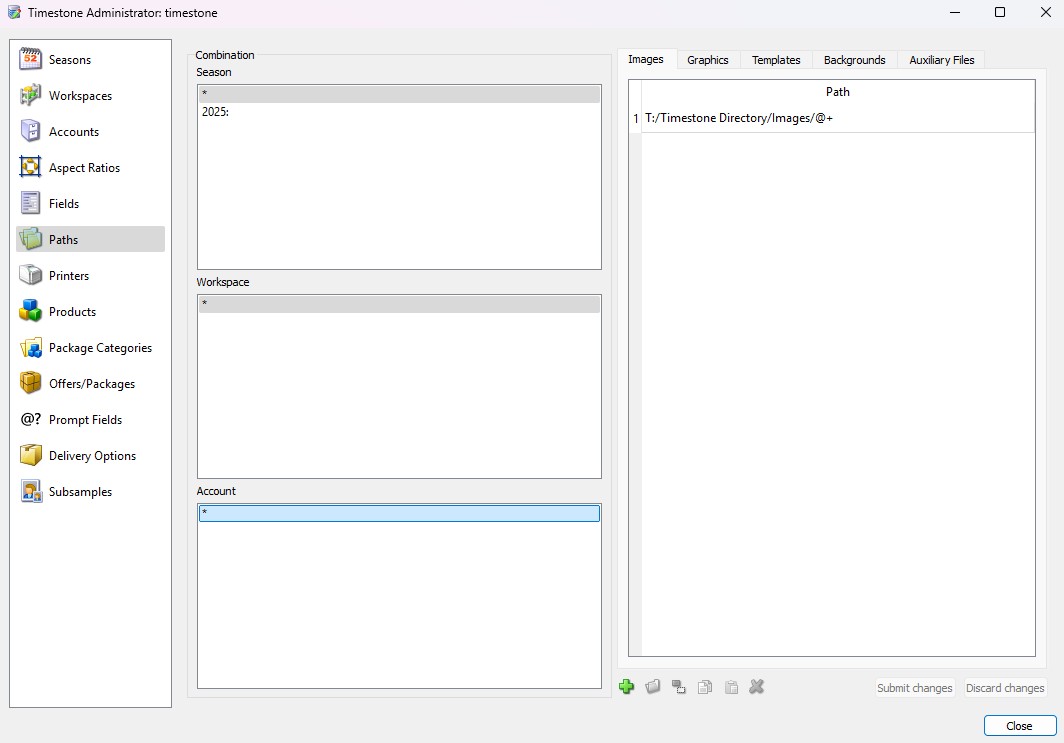Switch to the Images tab
This screenshot has width=1064, height=743.
646,60
